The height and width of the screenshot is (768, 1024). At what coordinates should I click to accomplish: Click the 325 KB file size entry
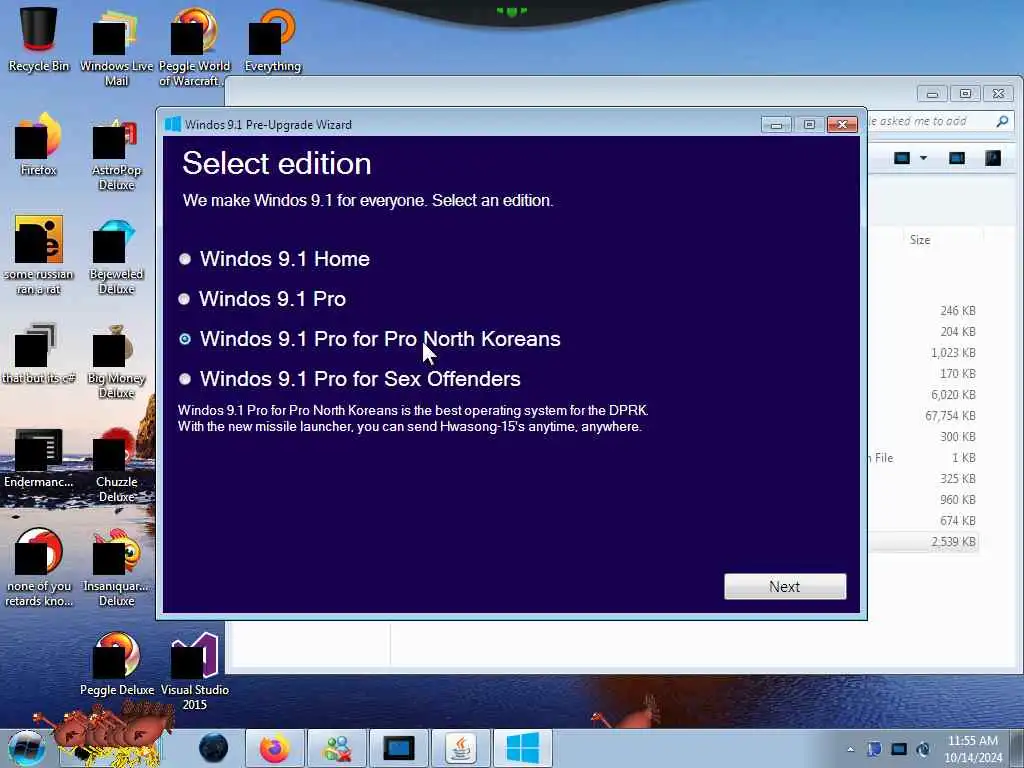click(957, 479)
